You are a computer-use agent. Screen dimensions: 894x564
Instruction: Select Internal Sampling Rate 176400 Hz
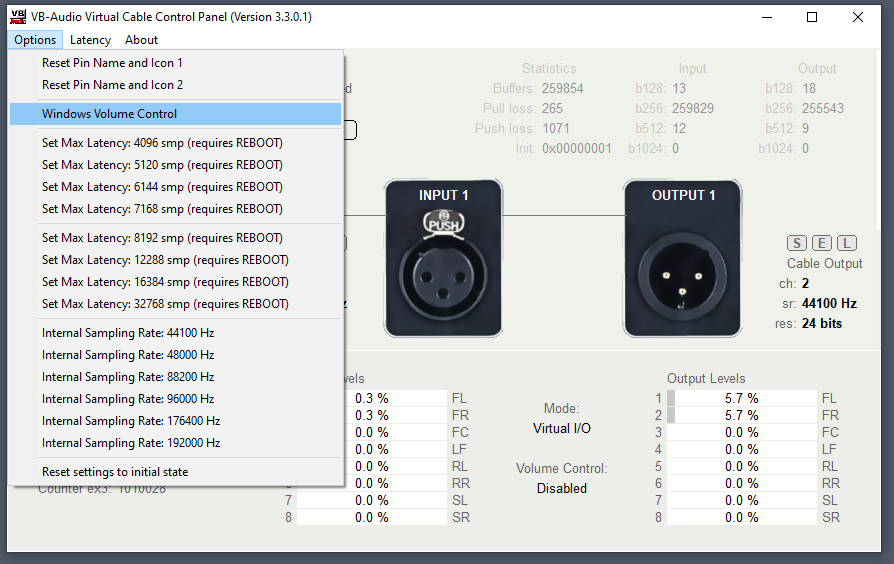pyautogui.click(x=176, y=421)
